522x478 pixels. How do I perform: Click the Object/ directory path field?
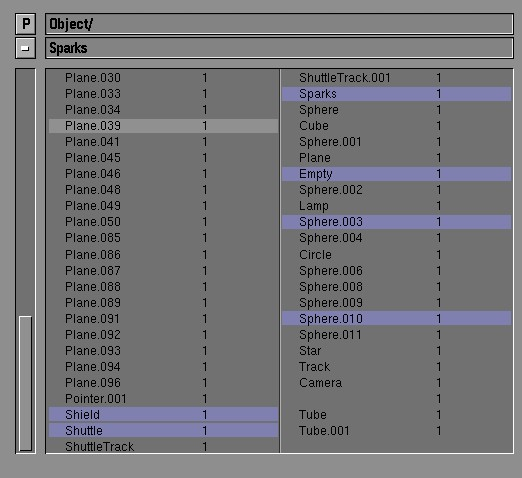pos(279,24)
